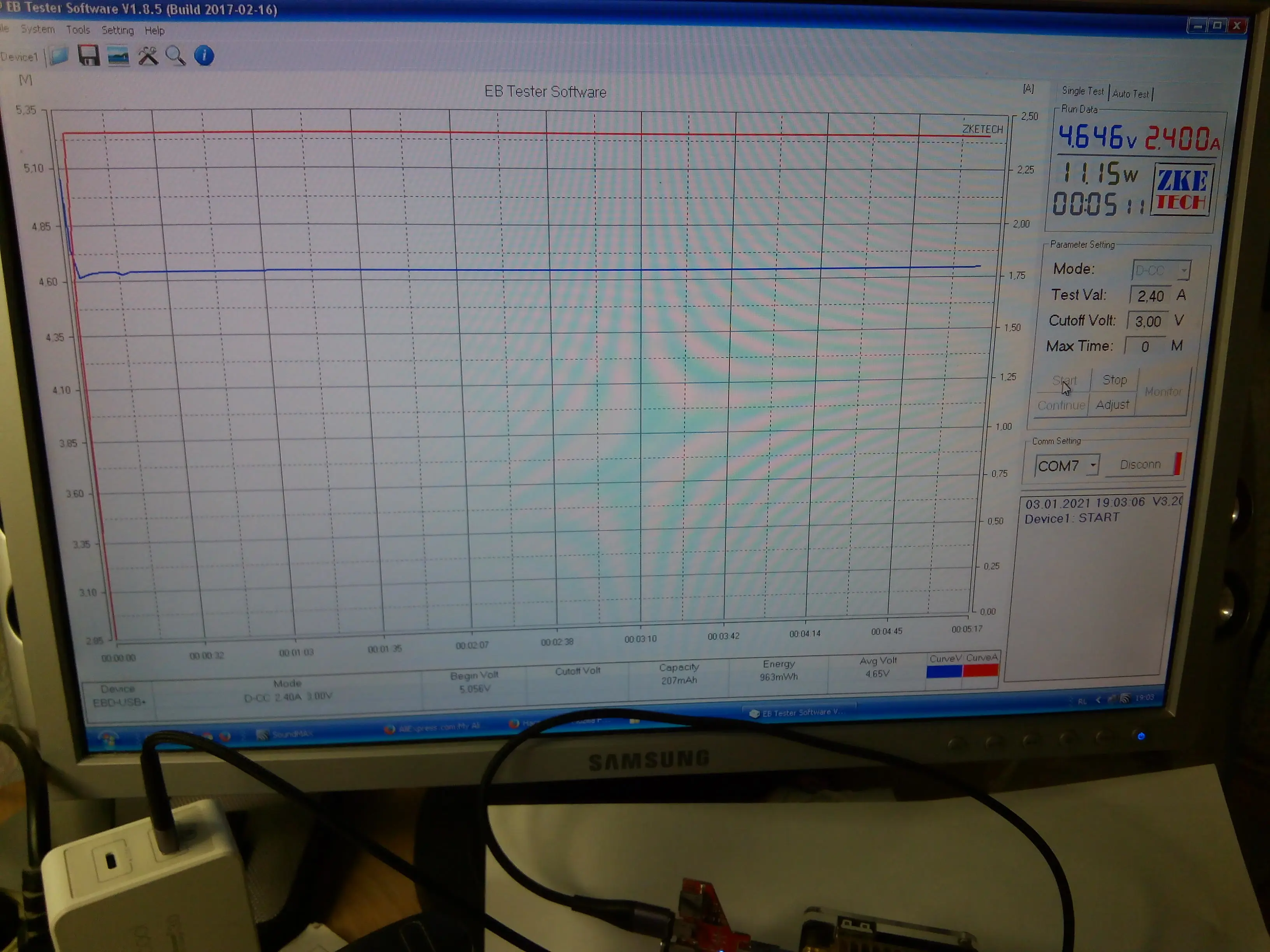Screen dimensions: 1270x952
Task: Expand the COM7 port dropdown
Action: 1093,465
